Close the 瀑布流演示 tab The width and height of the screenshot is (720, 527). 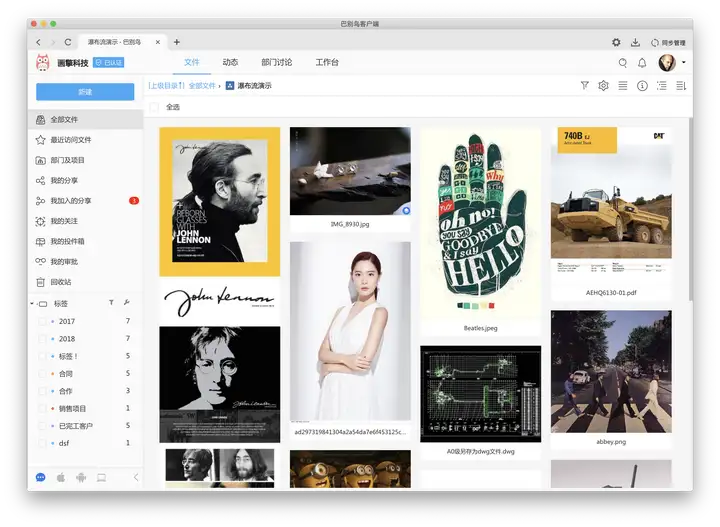click(x=158, y=42)
